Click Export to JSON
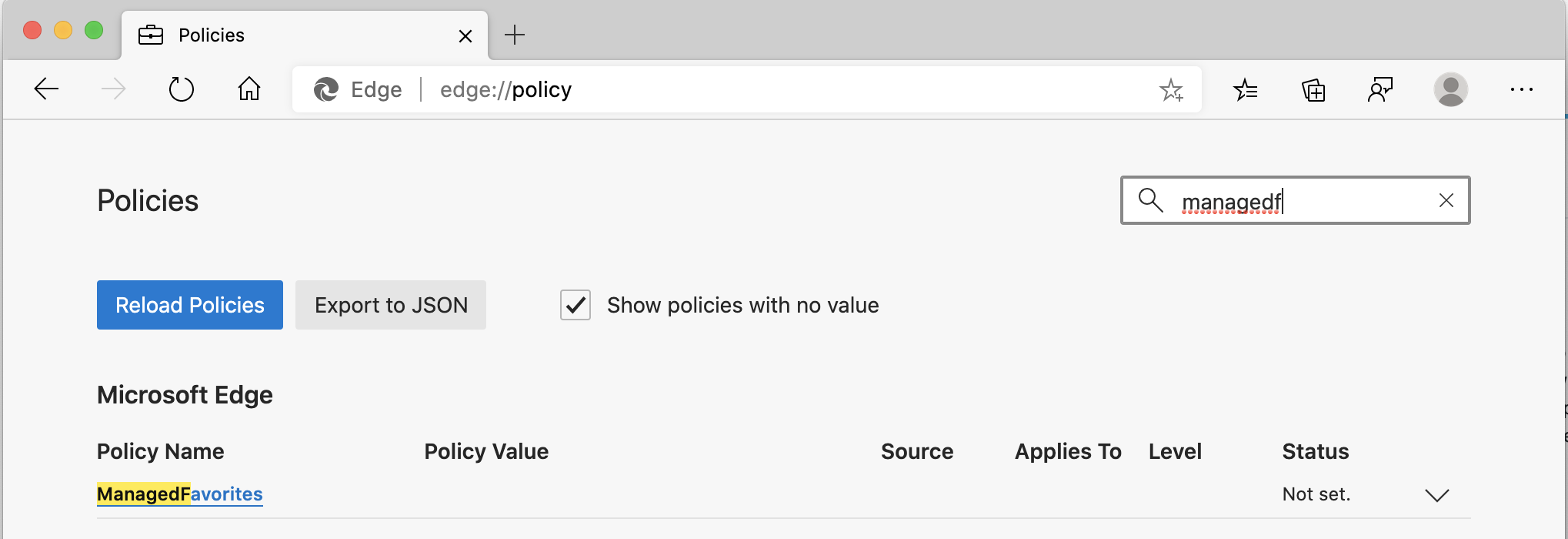The height and width of the screenshot is (539, 1568). (x=390, y=305)
